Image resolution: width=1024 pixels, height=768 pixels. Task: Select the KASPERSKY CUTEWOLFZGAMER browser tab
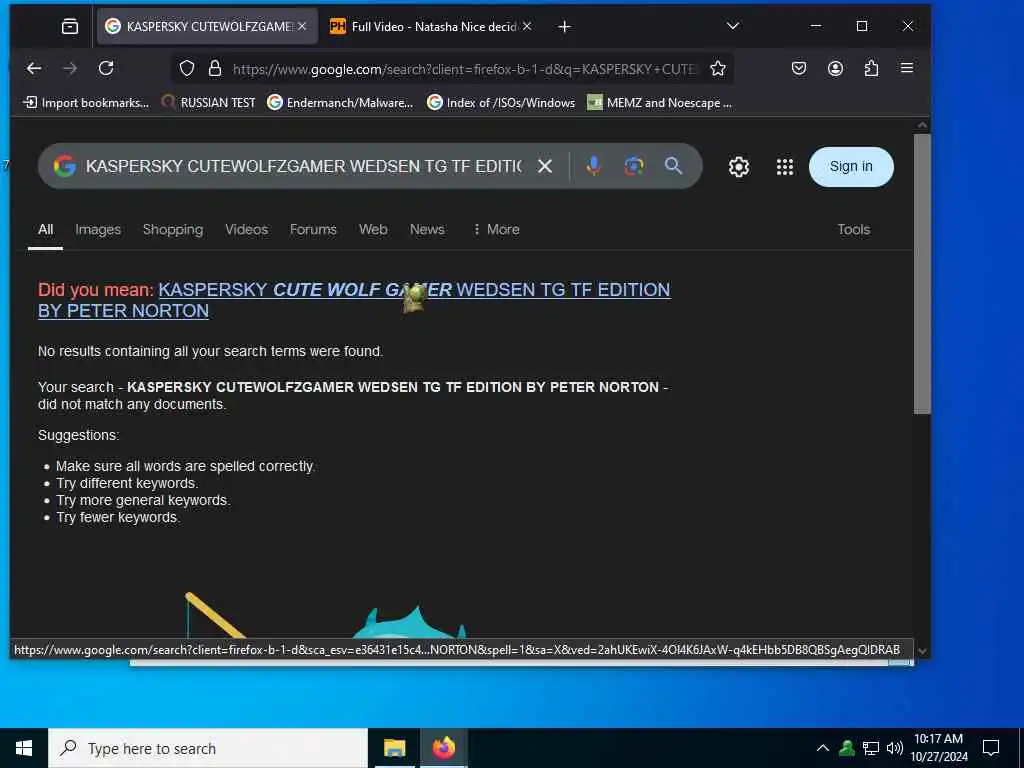click(208, 27)
